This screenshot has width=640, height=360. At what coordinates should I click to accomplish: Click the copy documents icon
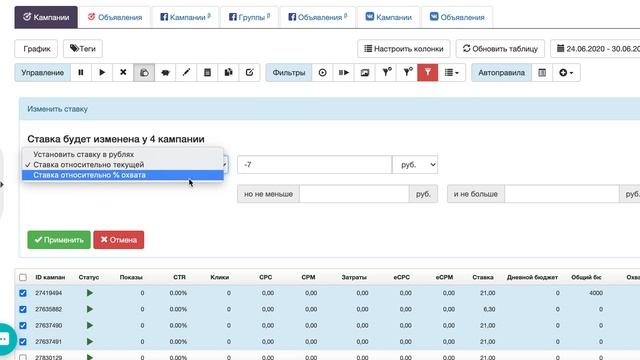click(x=229, y=73)
